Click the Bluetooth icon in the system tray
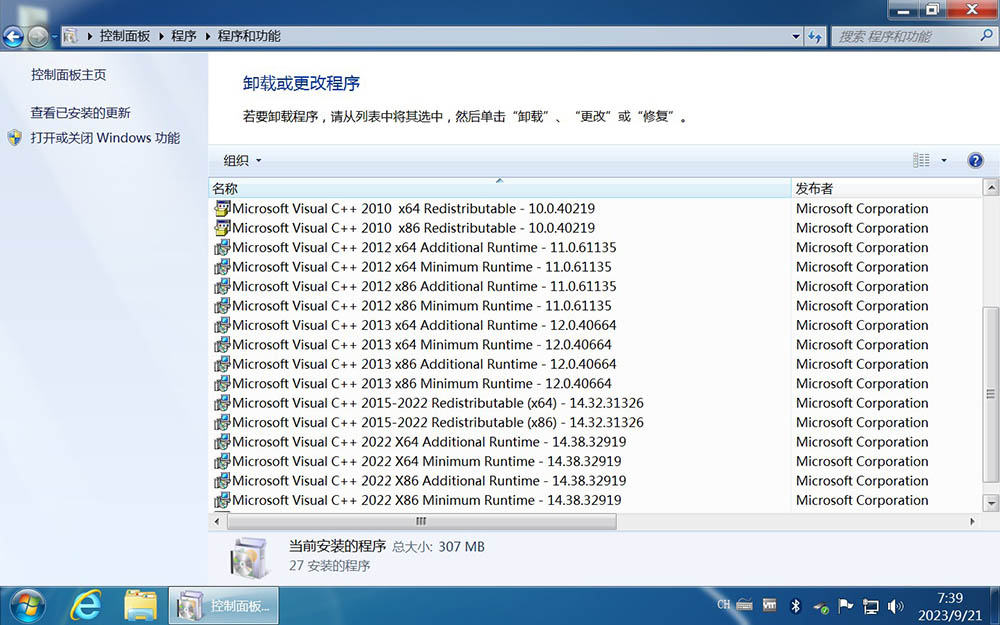The width and height of the screenshot is (1000, 625). pos(795,606)
